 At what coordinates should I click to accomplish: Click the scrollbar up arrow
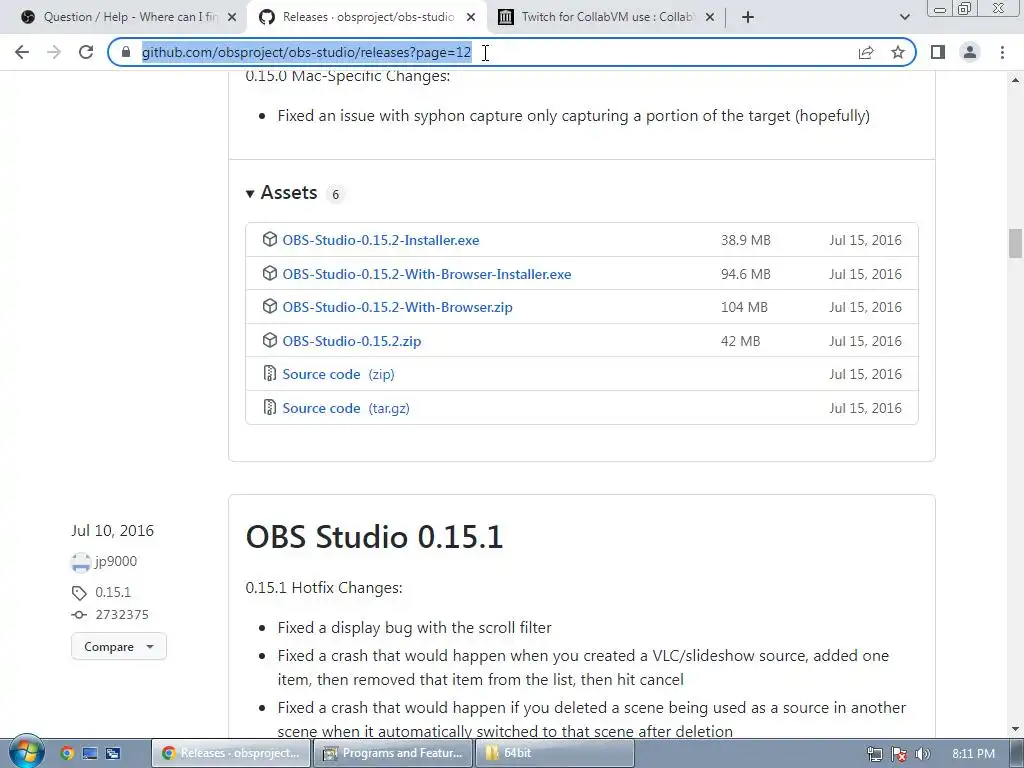1015,80
